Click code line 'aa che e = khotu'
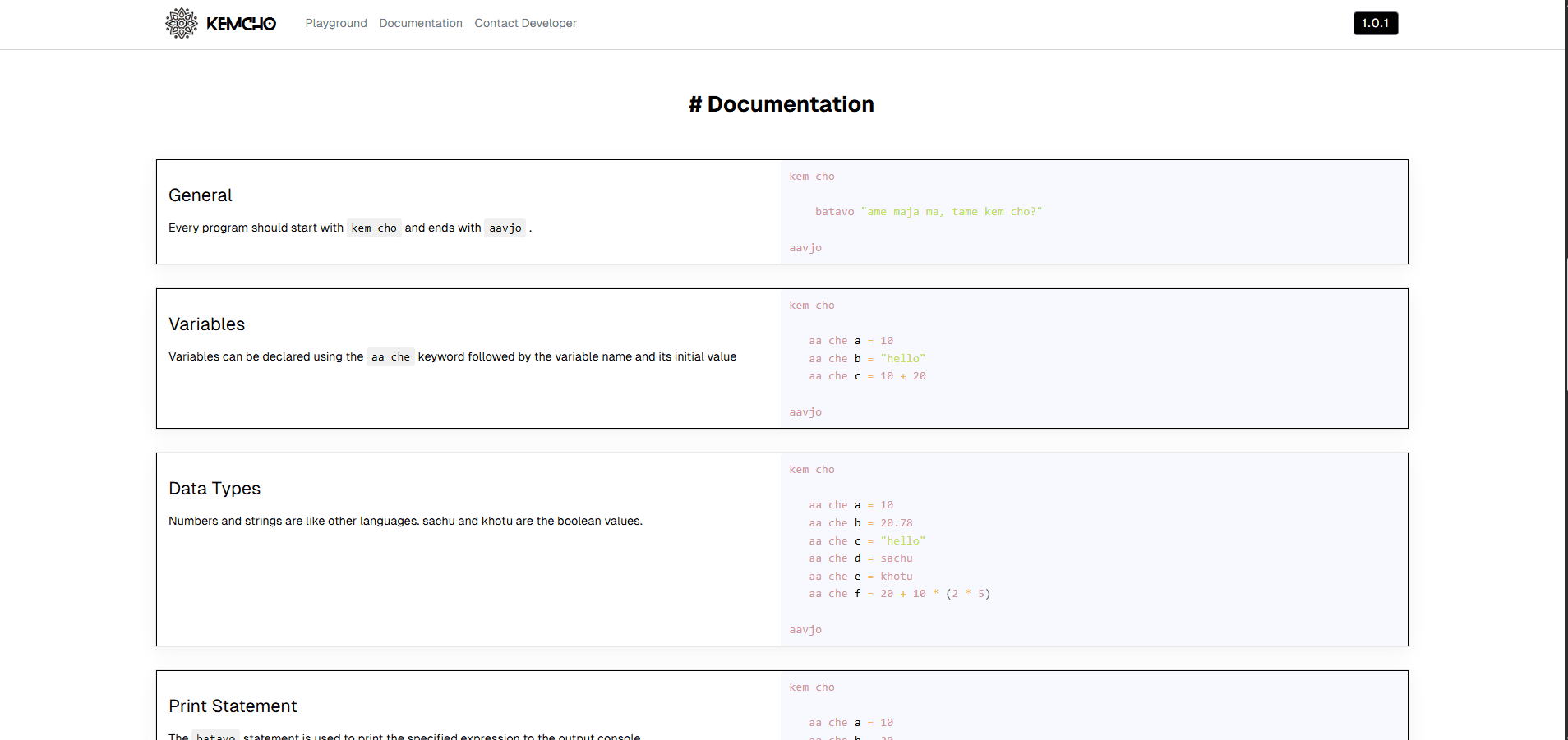This screenshot has height=740, width=1568. (x=860, y=577)
